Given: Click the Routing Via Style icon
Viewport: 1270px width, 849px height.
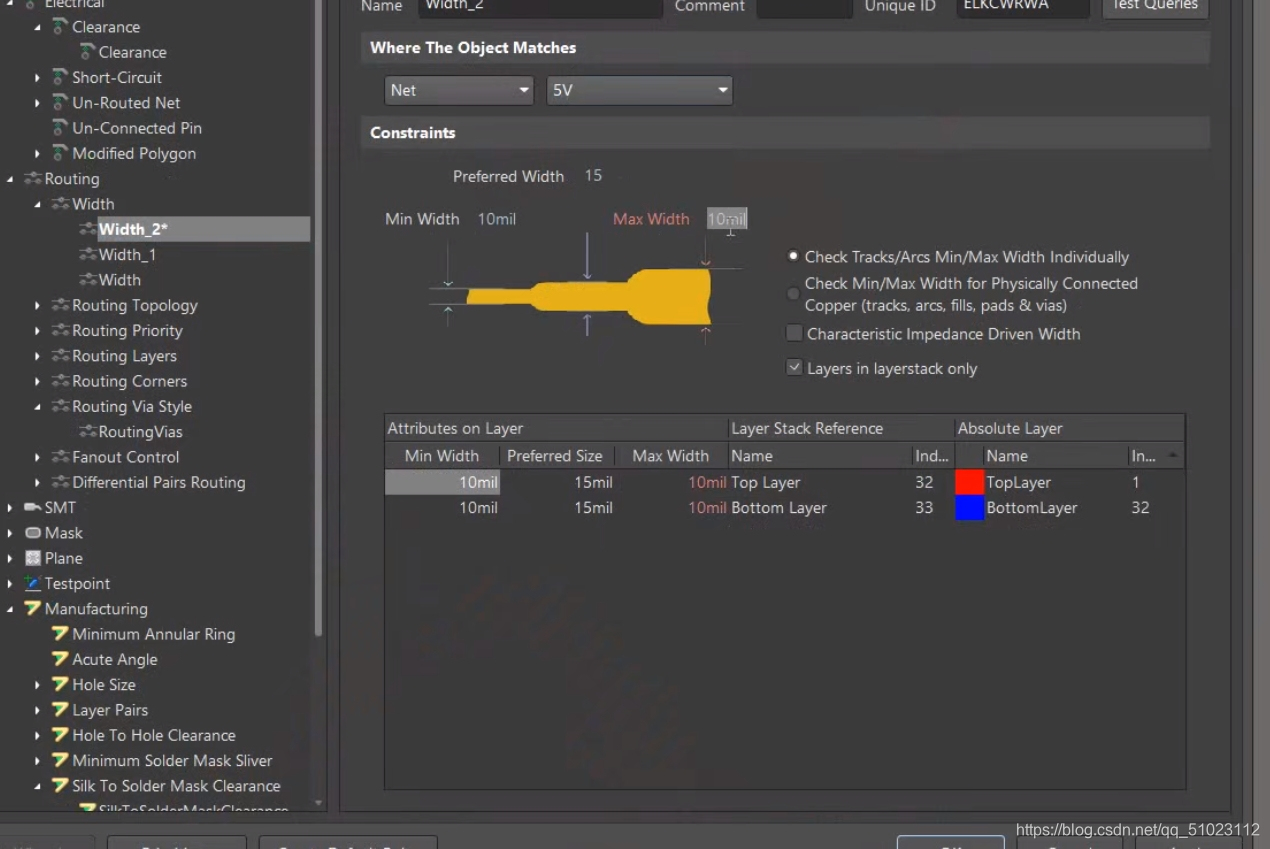Looking at the screenshot, I should coord(60,406).
